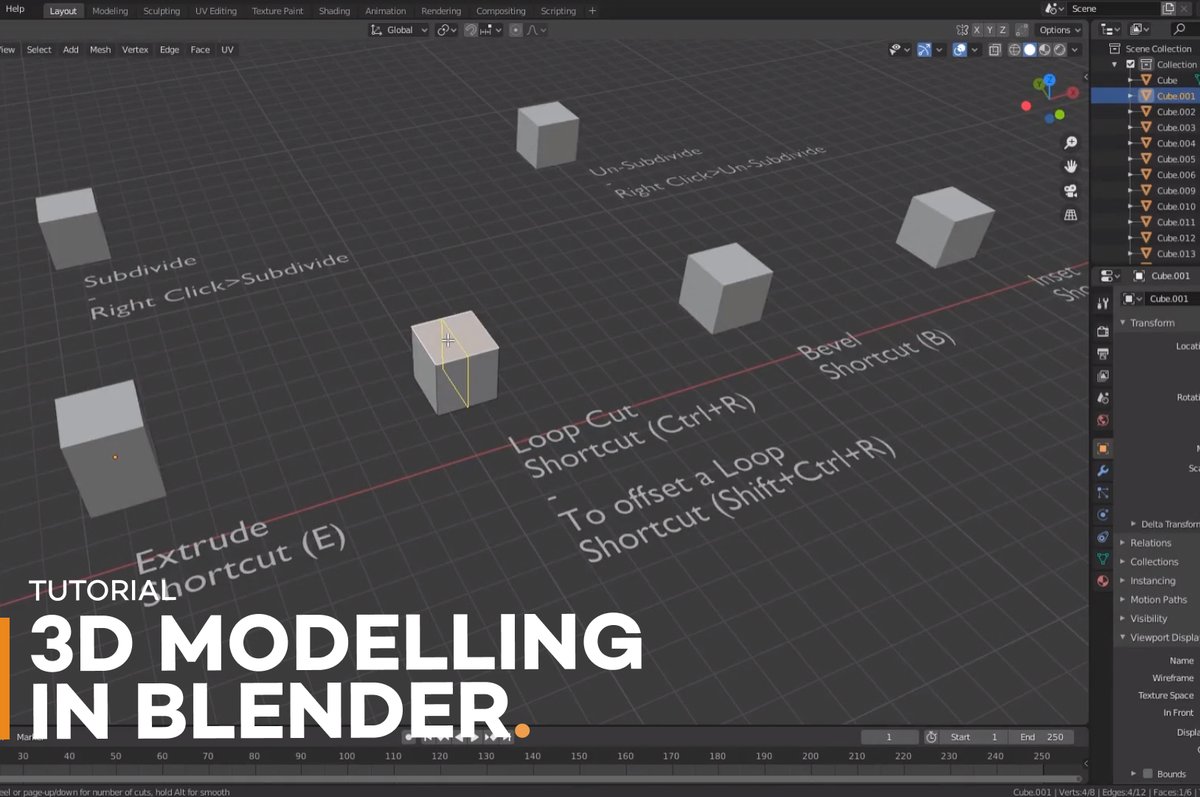
Task: Open the pivot point dropdown
Action: tap(447, 30)
